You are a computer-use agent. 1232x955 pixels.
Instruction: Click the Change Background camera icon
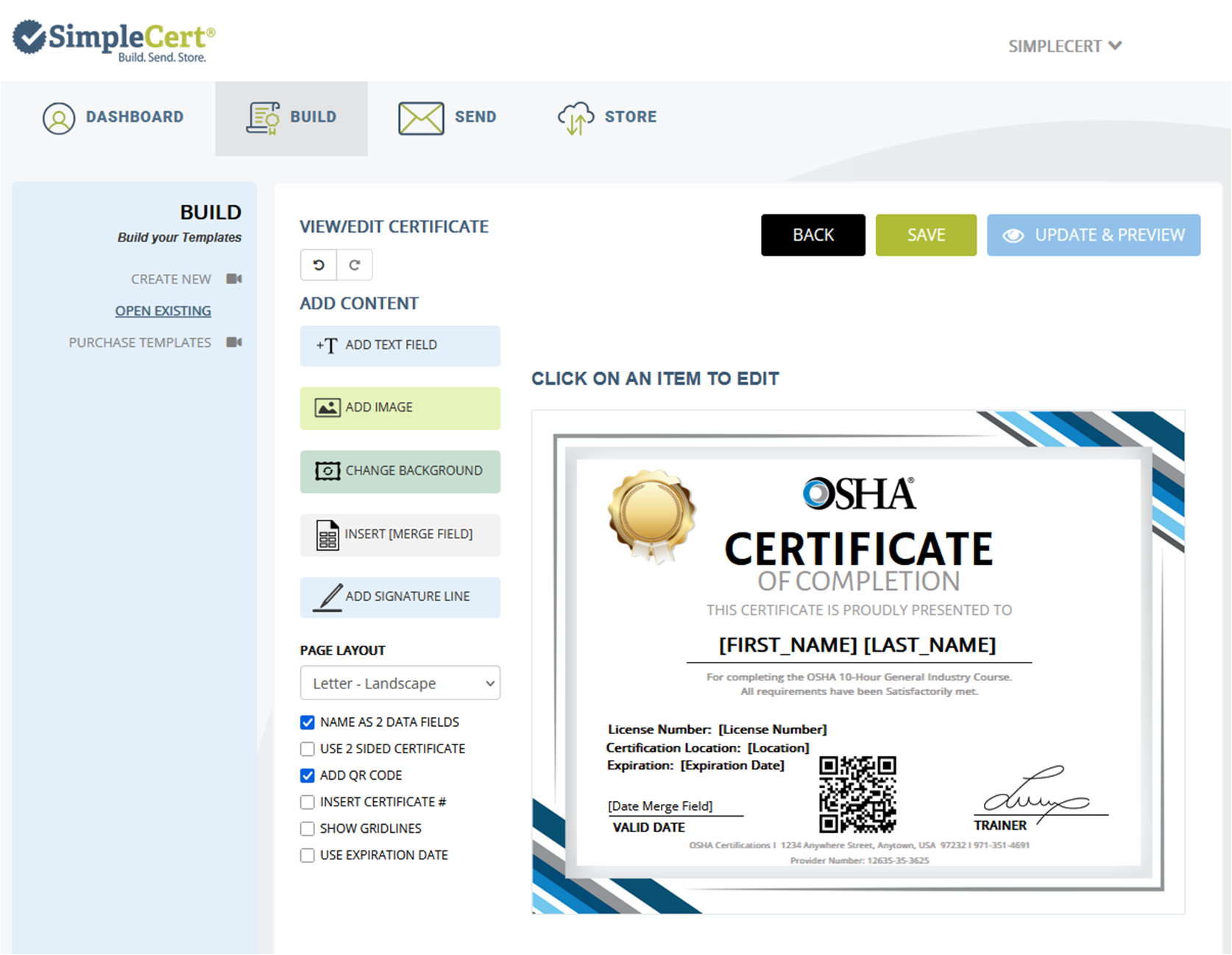coord(326,471)
